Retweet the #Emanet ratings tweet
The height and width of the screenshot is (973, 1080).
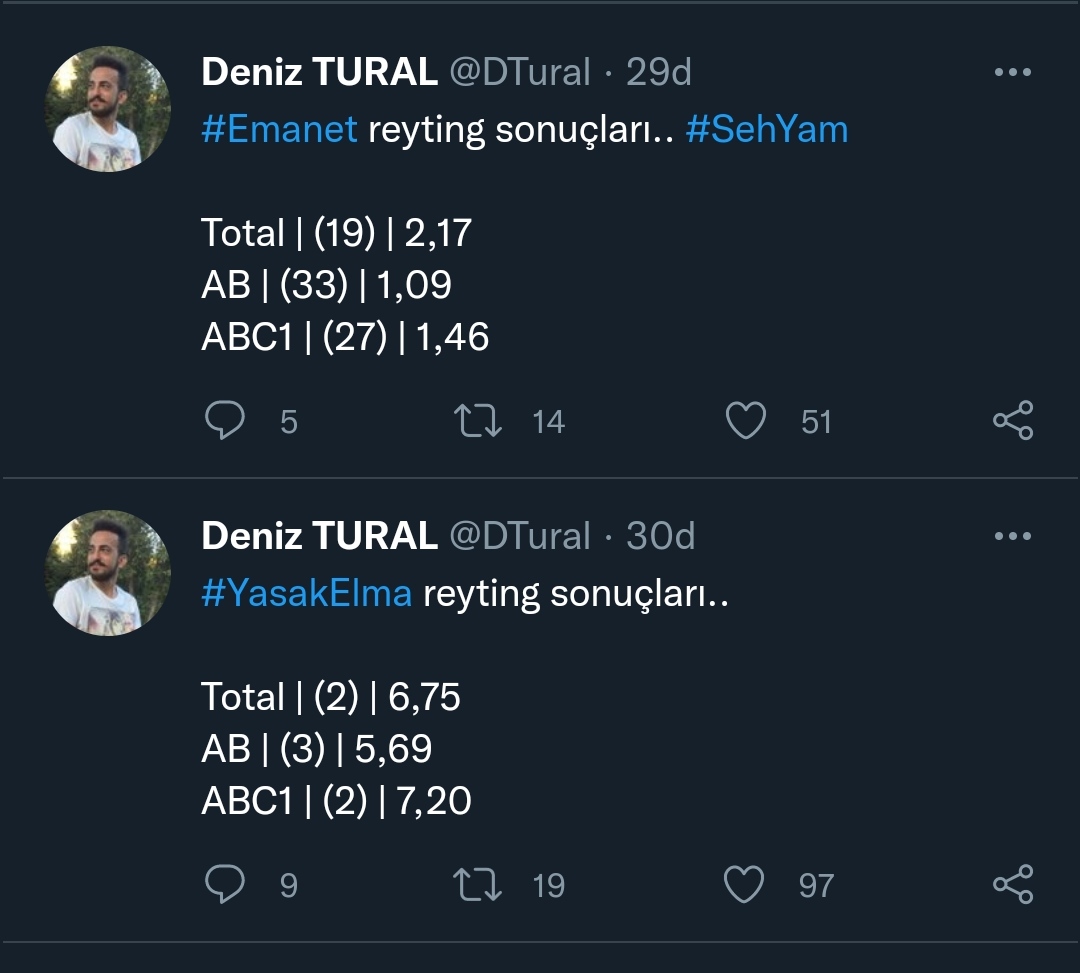(x=478, y=421)
